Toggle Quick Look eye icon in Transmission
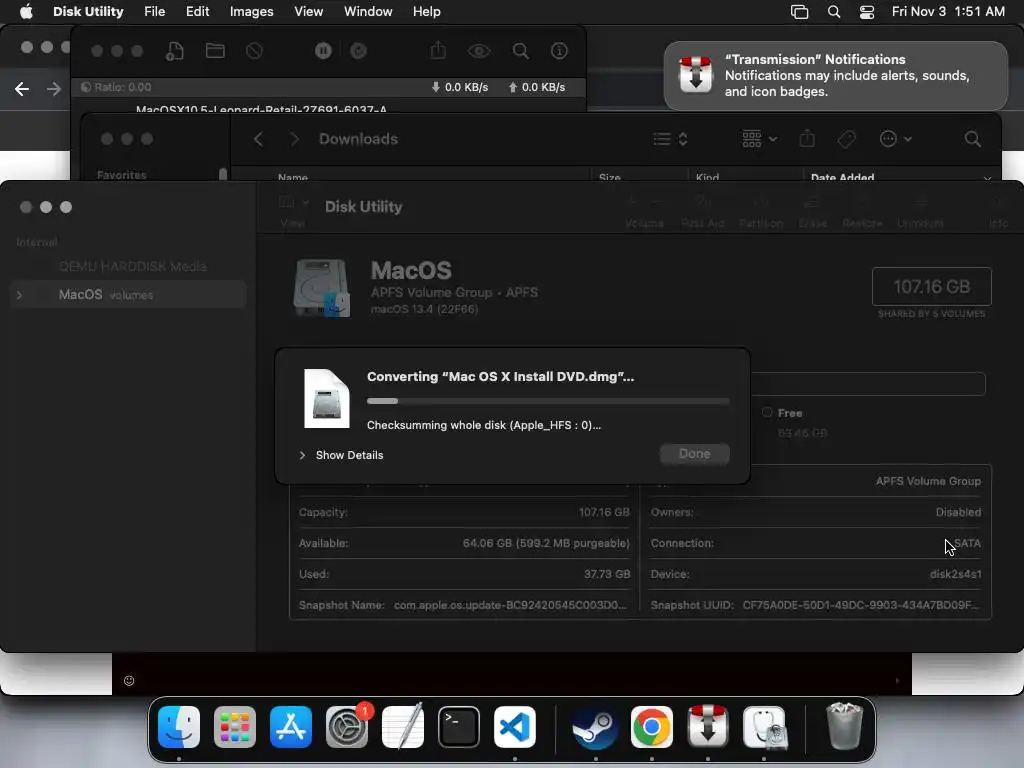The height and width of the screenshot is (768, 1024). pyautogui.click(x=479, y=51)
